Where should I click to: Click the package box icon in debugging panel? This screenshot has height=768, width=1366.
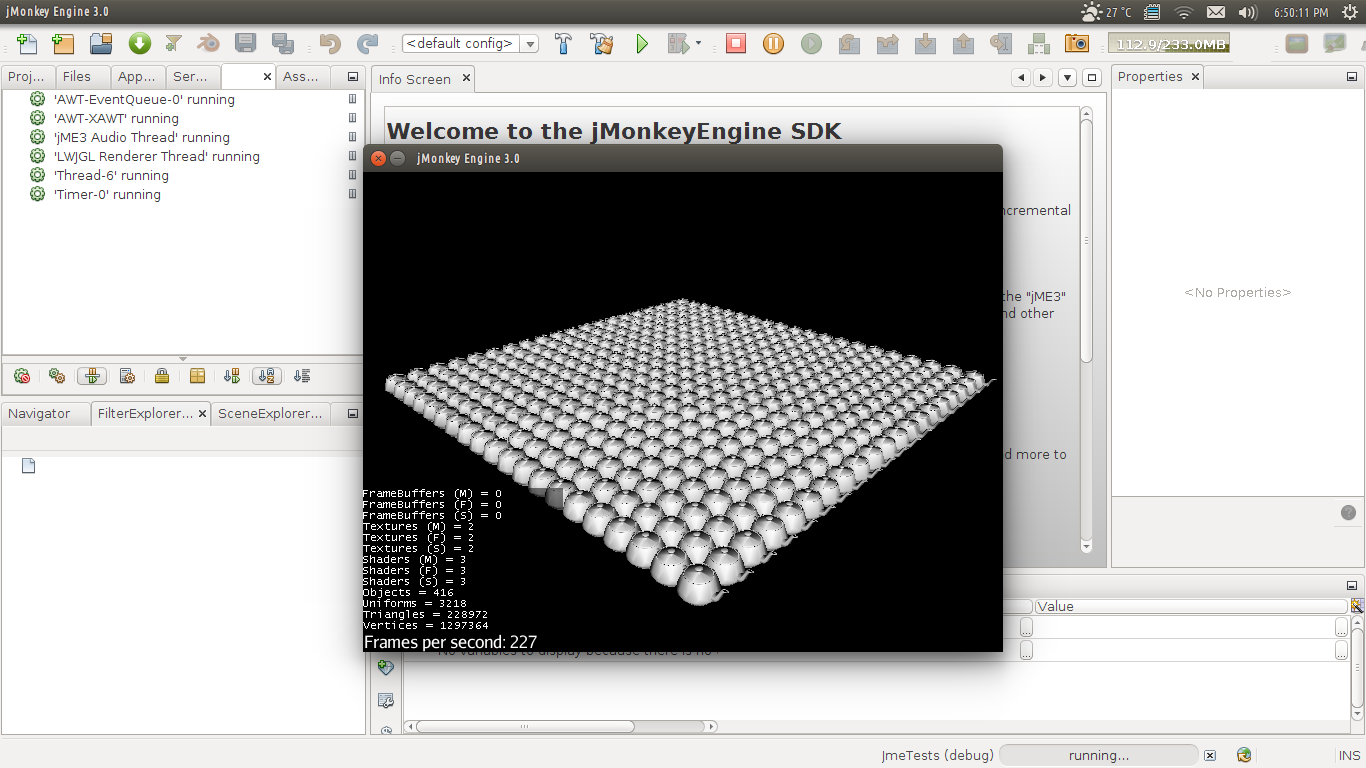click(197, 376)
